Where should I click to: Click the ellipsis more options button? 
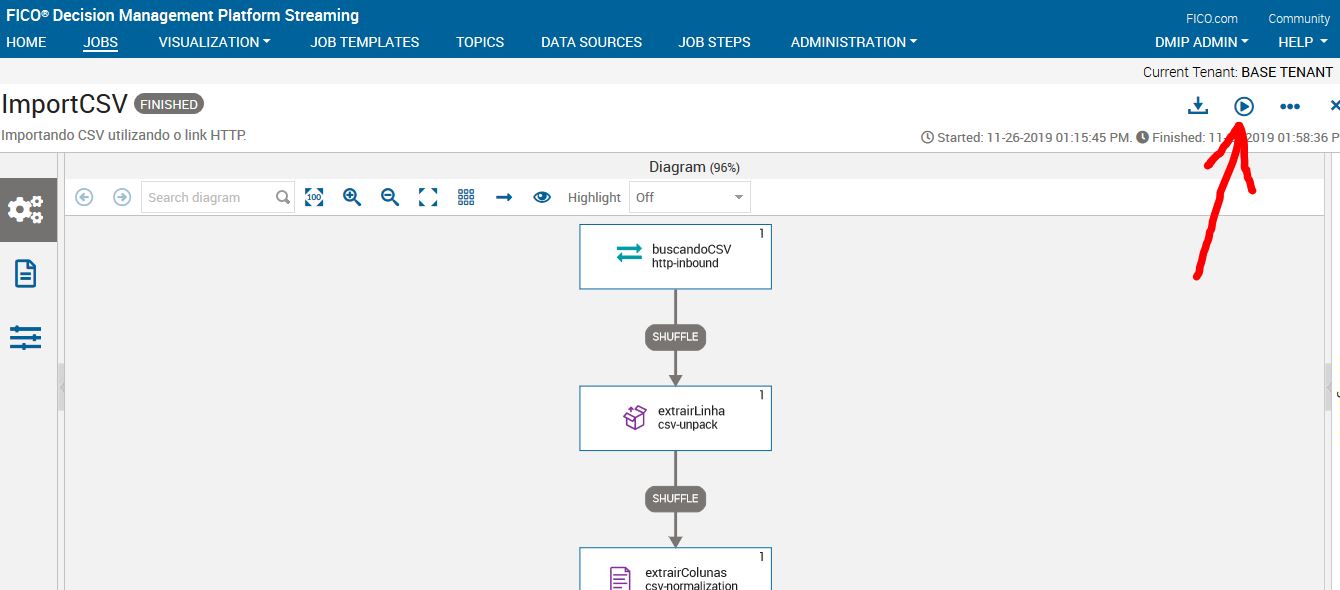click(1290, 105)
